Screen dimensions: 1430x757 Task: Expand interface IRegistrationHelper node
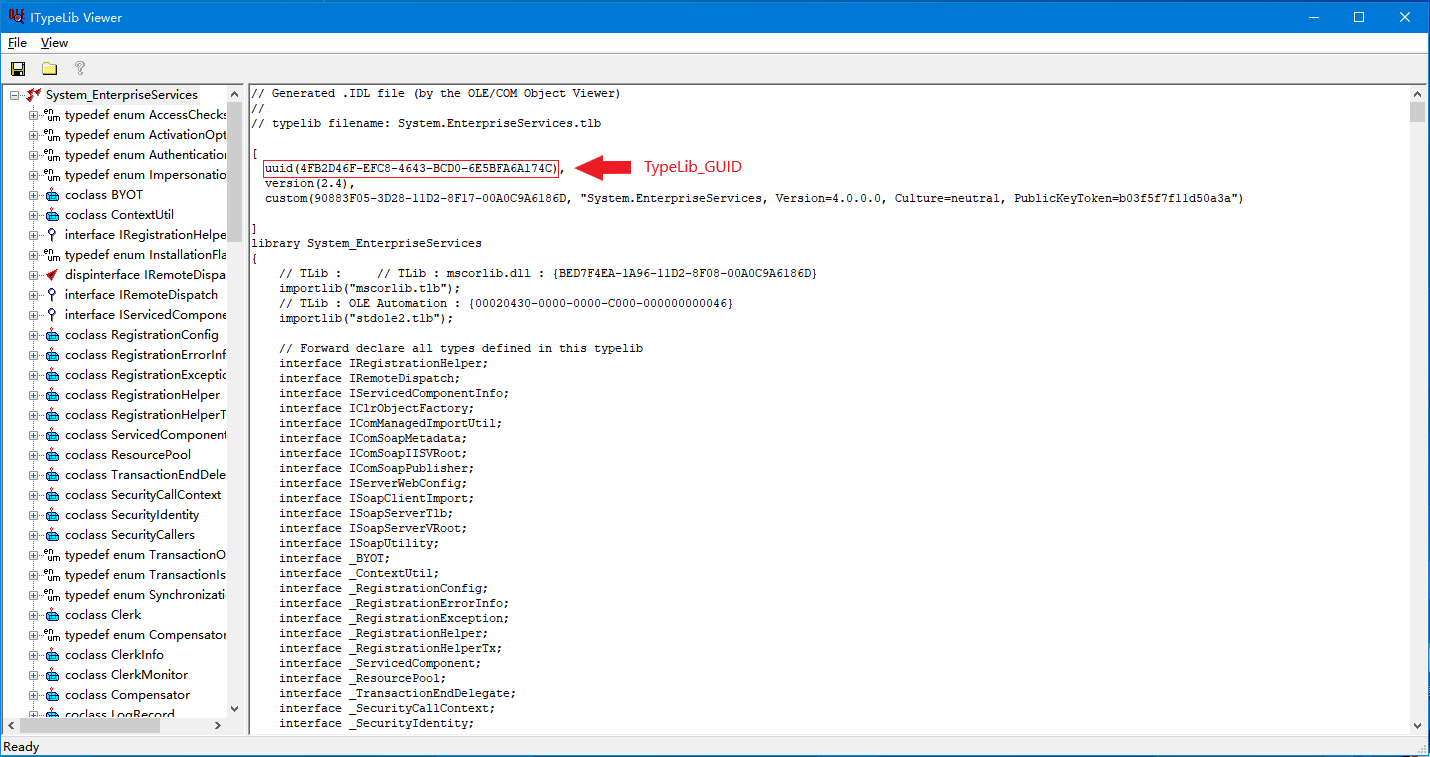coord(33,235)
